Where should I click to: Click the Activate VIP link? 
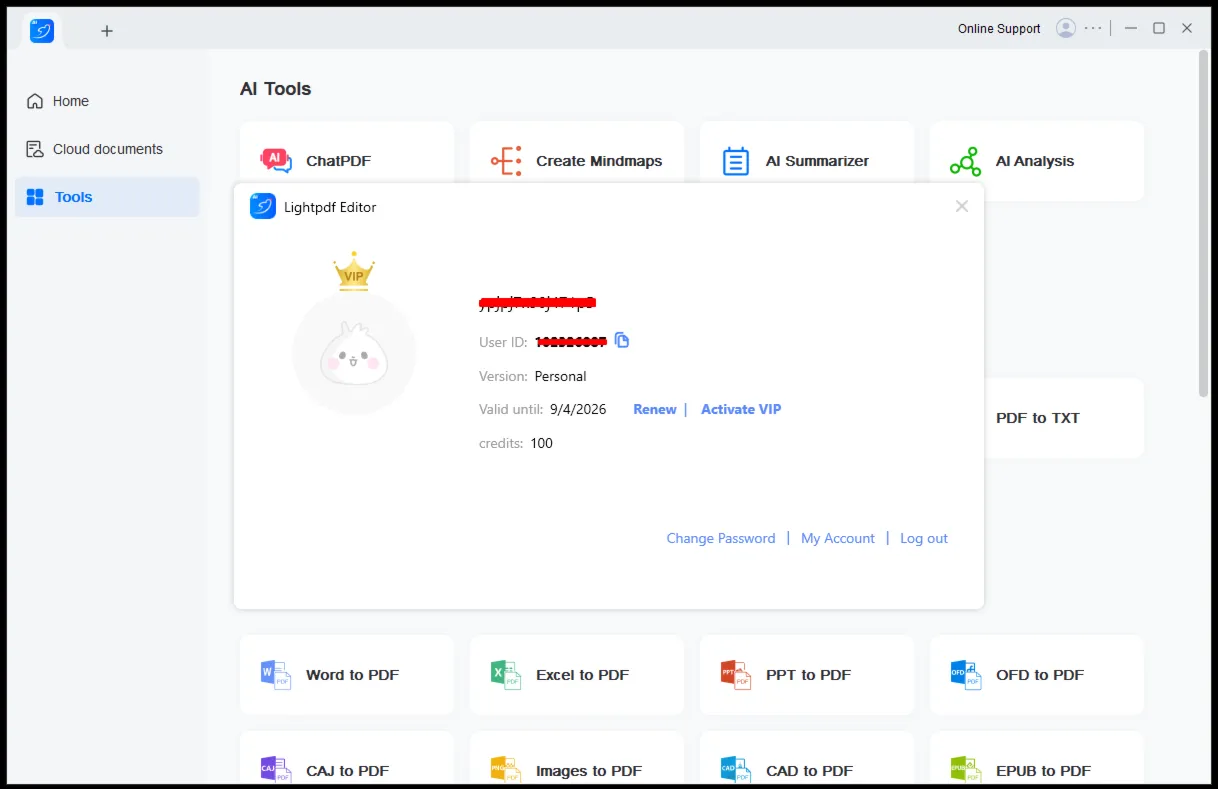tap(741, 409)
